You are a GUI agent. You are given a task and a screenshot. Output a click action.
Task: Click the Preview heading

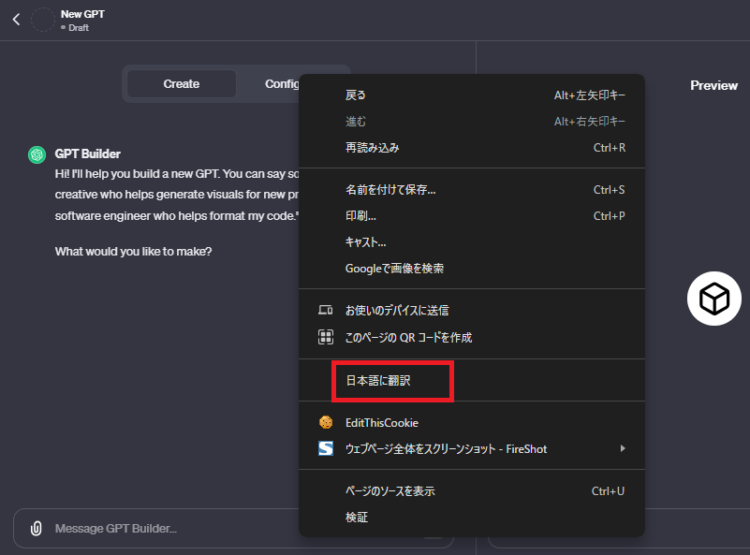pos(714,85)
